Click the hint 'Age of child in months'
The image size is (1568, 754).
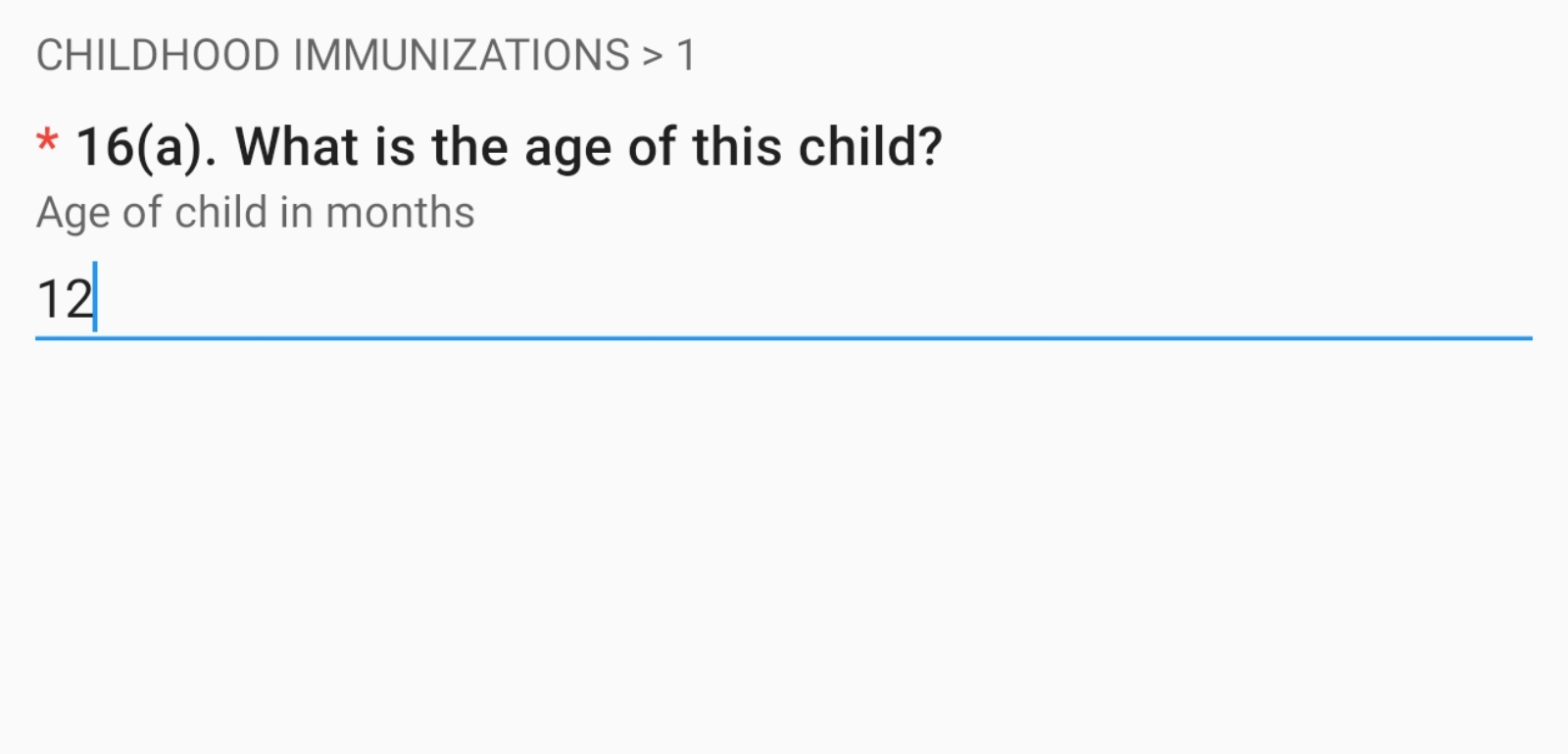pyautogui.click(x=255, y=213)
